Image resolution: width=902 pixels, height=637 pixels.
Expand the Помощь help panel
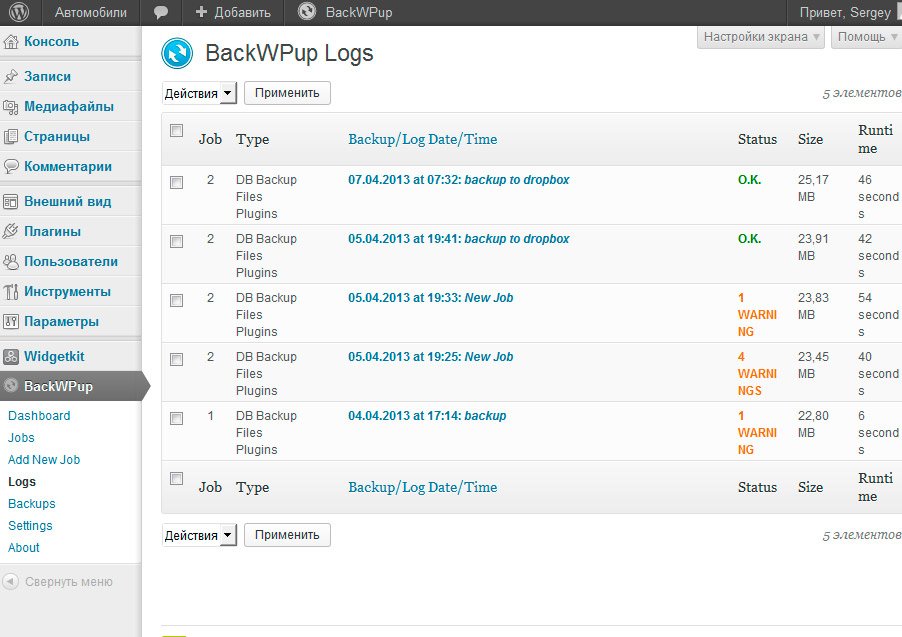pos(866,37)
